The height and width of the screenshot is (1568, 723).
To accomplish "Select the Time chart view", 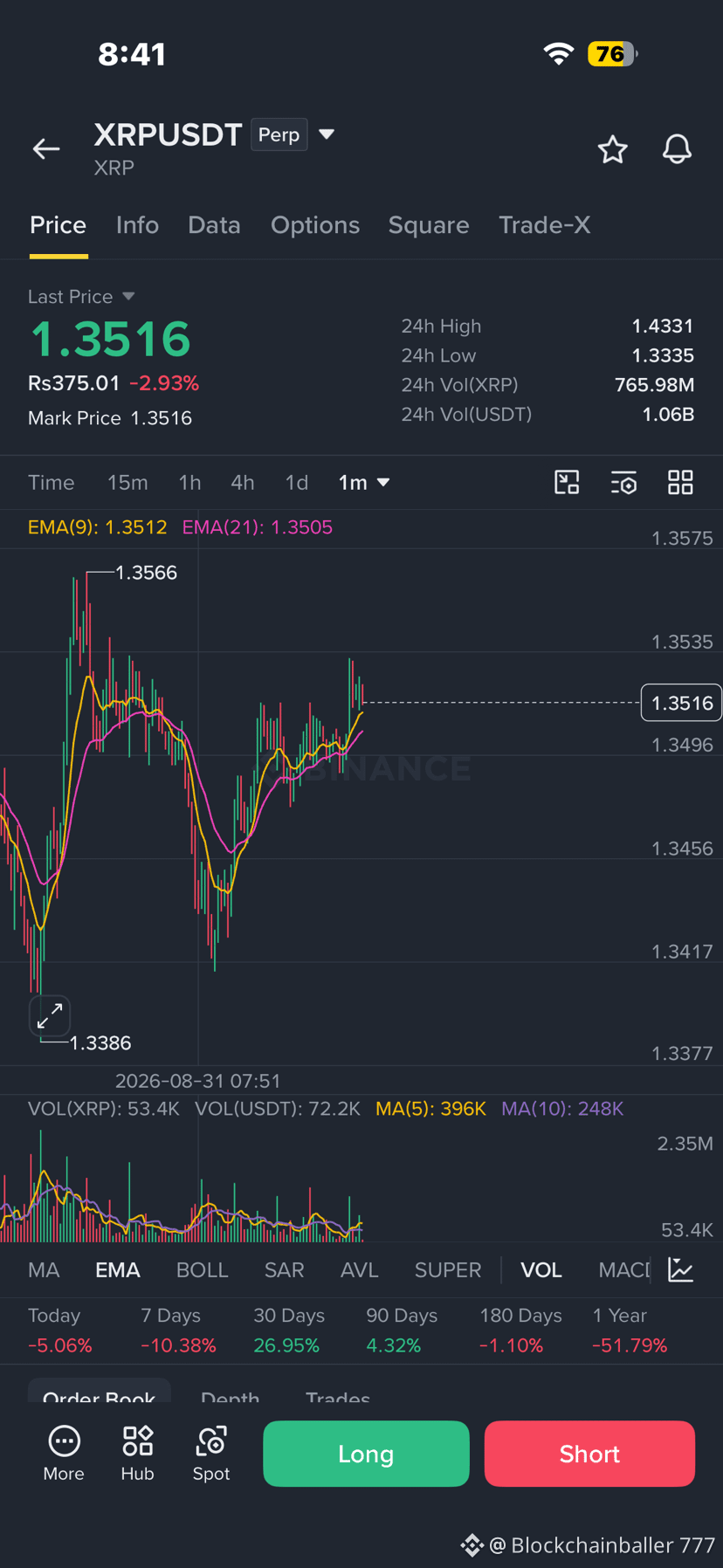I will 52,482.
